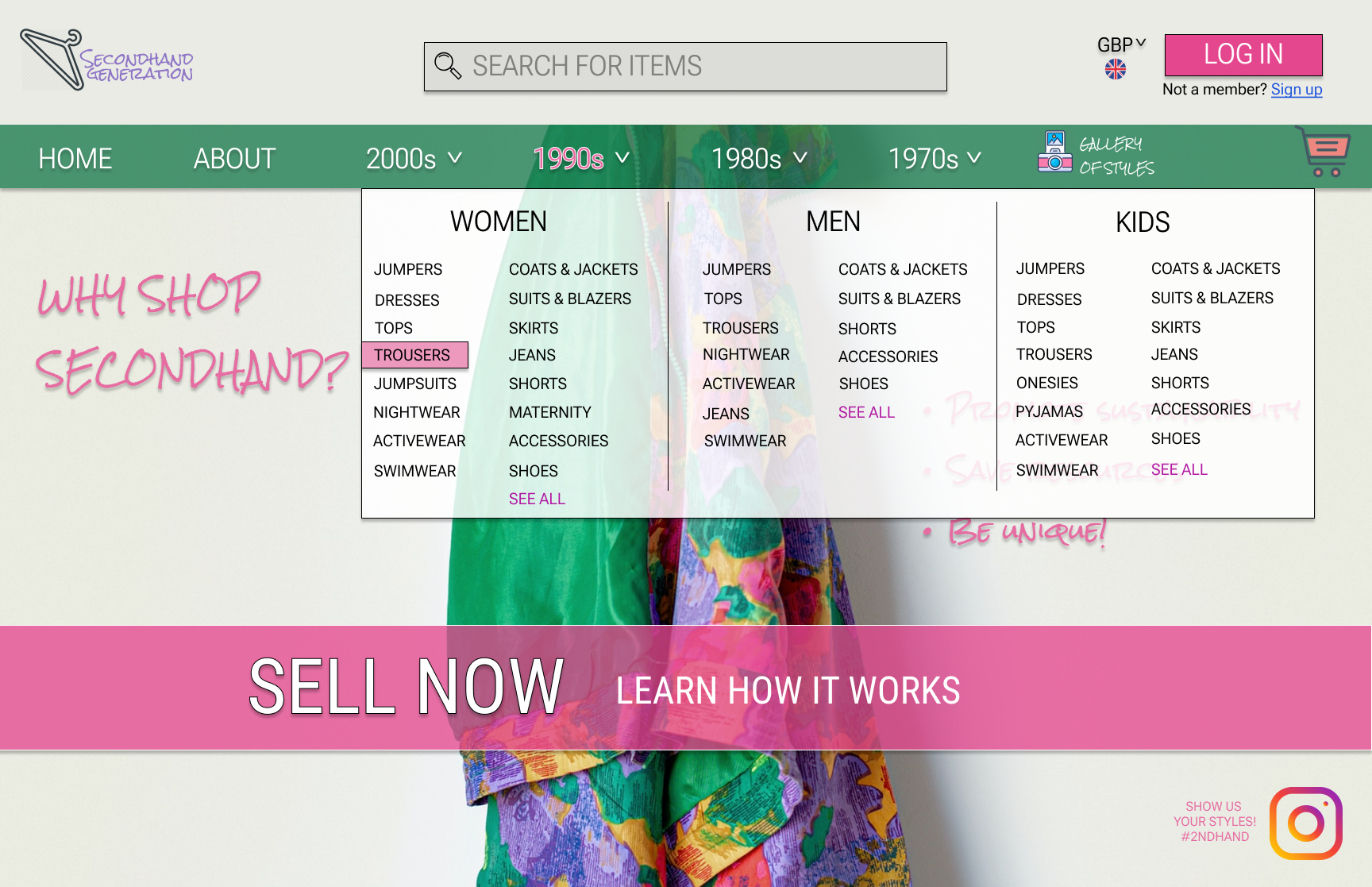Screen dimensions: 1372x887
Task: Go to the HOME page
Action: (x=75, y=159)
